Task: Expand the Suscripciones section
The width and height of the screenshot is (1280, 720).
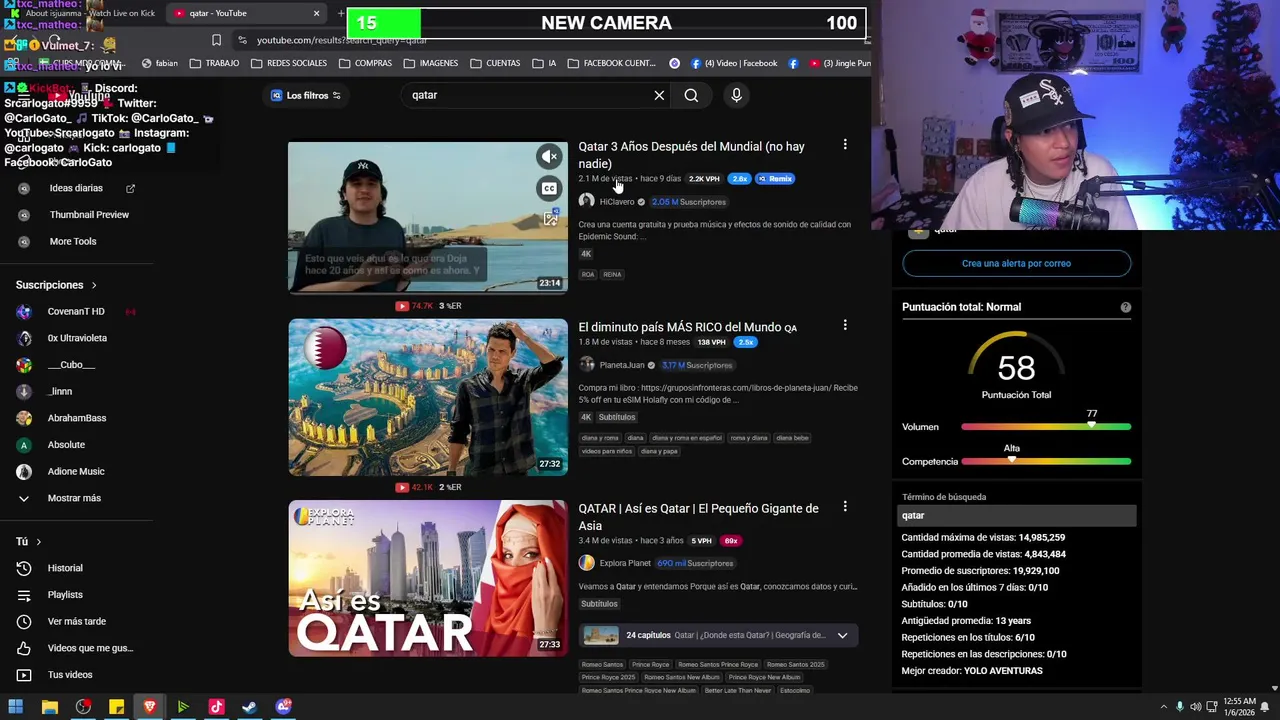Action: (x=56, y=285)
